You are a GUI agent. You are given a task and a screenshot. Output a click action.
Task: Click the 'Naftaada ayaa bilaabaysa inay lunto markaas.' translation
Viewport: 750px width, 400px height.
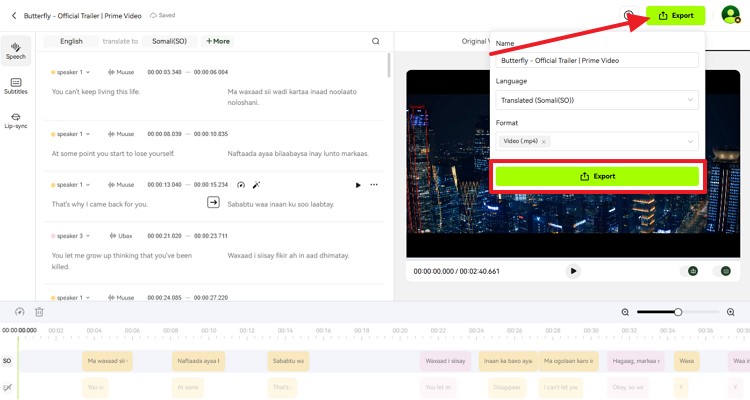click(298, 154)
